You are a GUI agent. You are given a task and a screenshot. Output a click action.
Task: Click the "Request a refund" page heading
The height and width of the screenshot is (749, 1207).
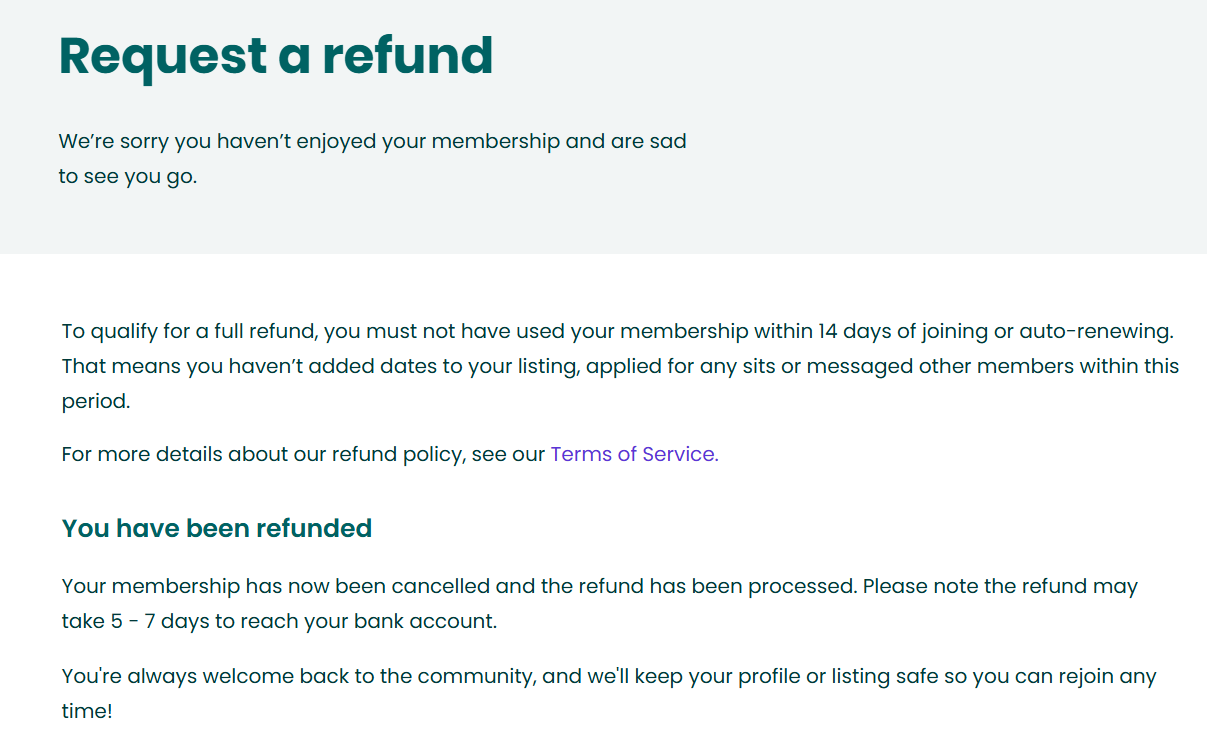[x=276, y=56]
